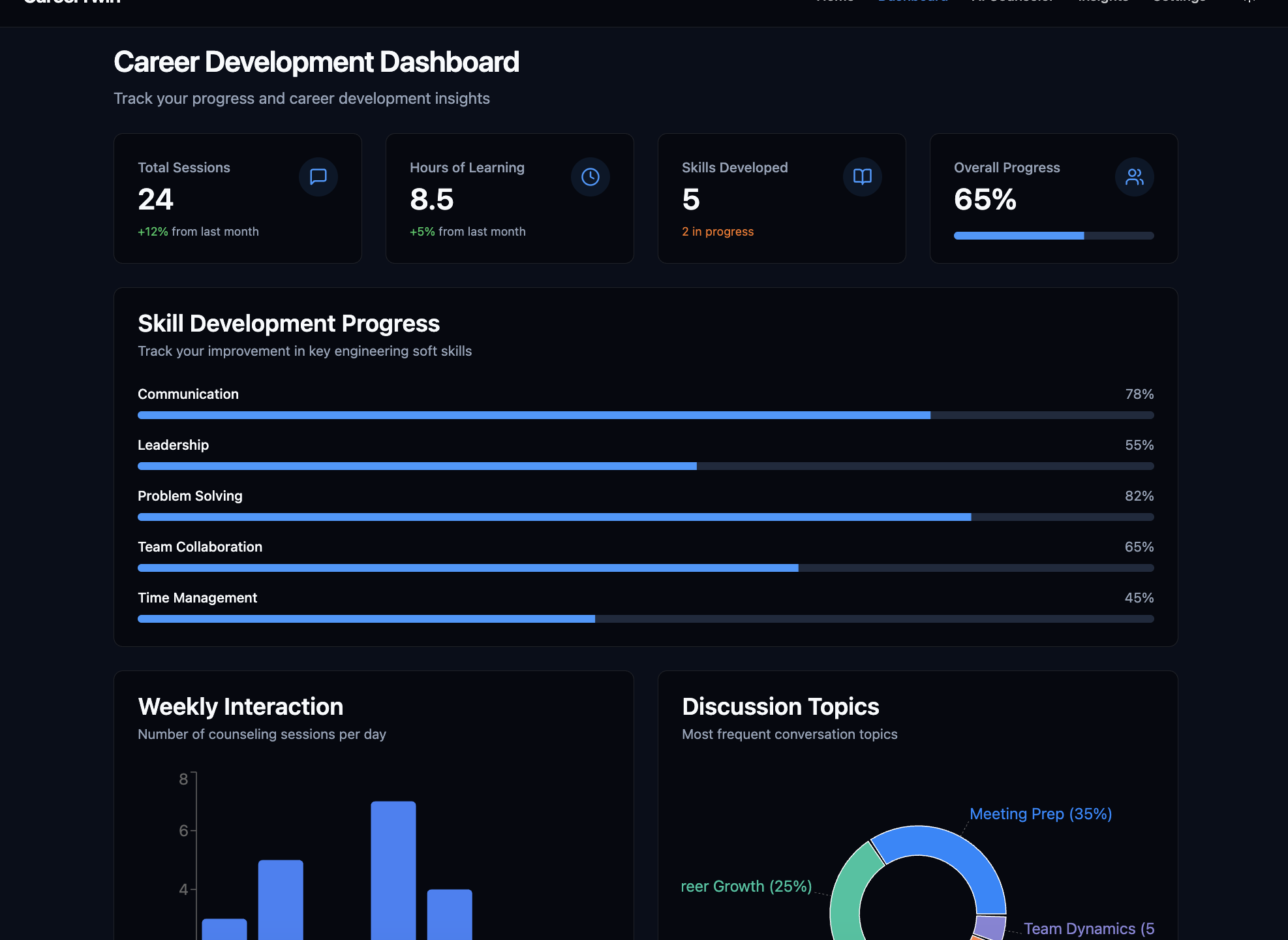Viewport: 1288px width, 940px height.
Task: Click the +12% from last month stat
Action: 198,231
